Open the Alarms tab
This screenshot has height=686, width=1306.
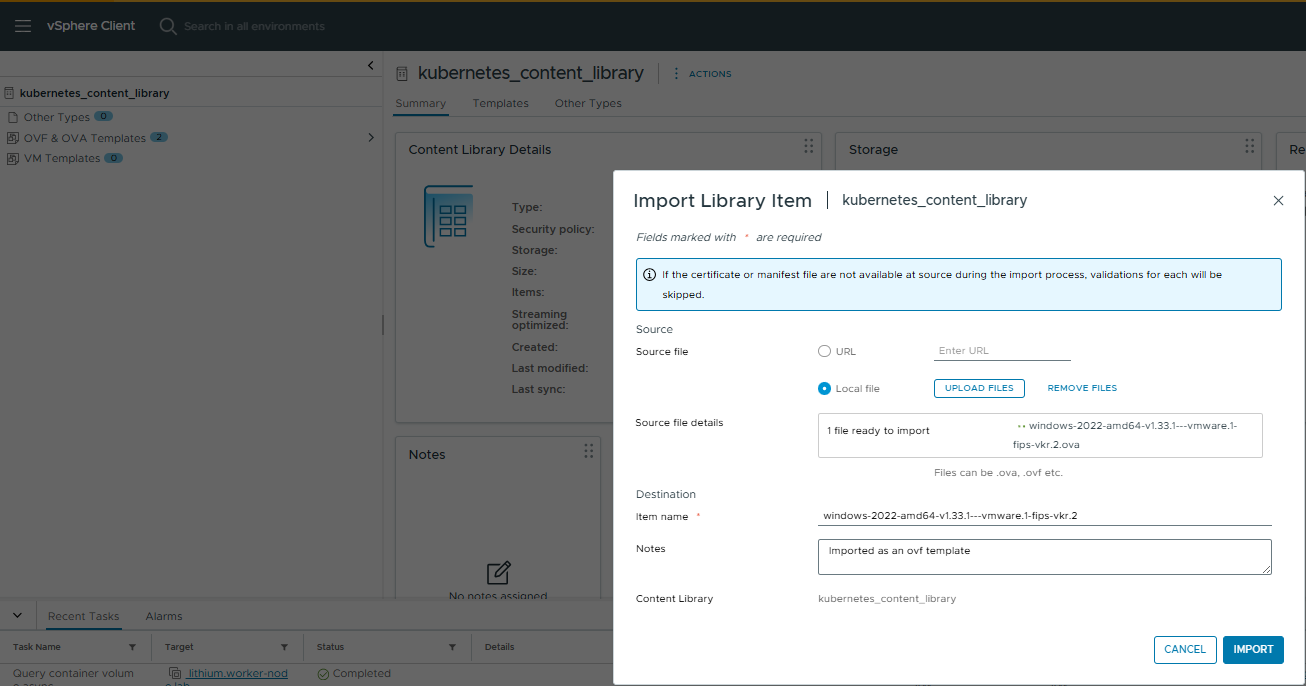coord(163,616)
